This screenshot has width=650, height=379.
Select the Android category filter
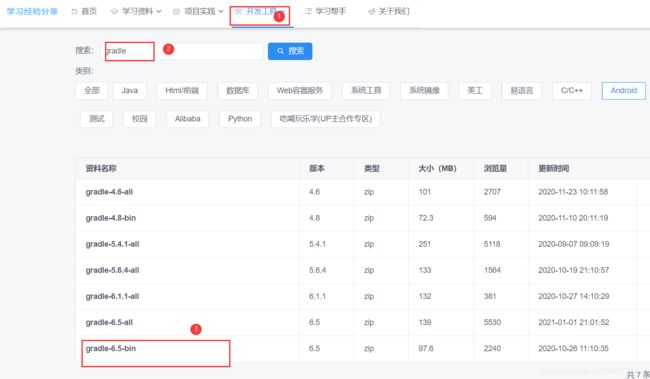pyautogui.click(x=623, y=91)
